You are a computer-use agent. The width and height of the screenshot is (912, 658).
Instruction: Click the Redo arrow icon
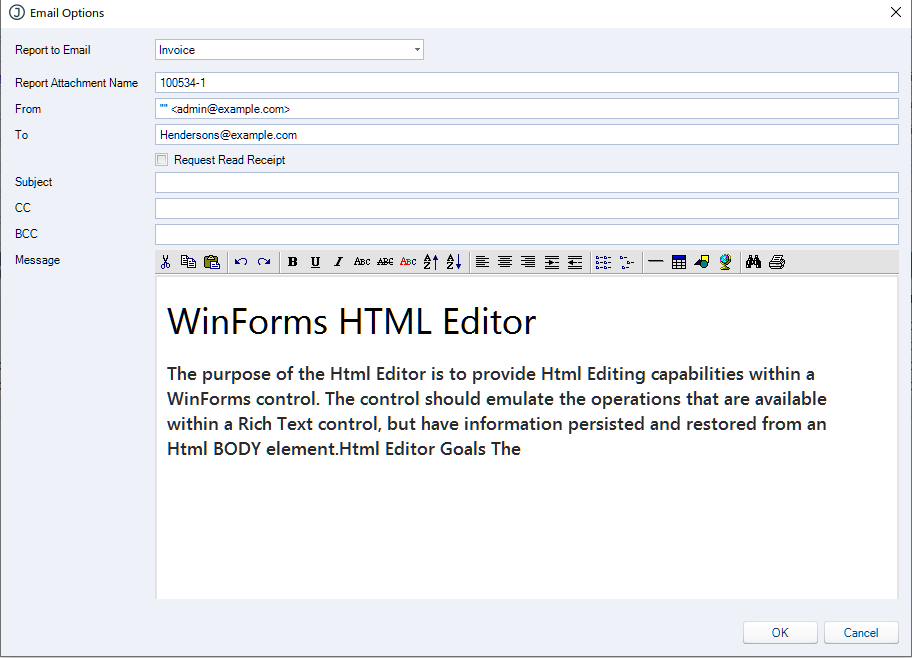click(x=264, y=262)
